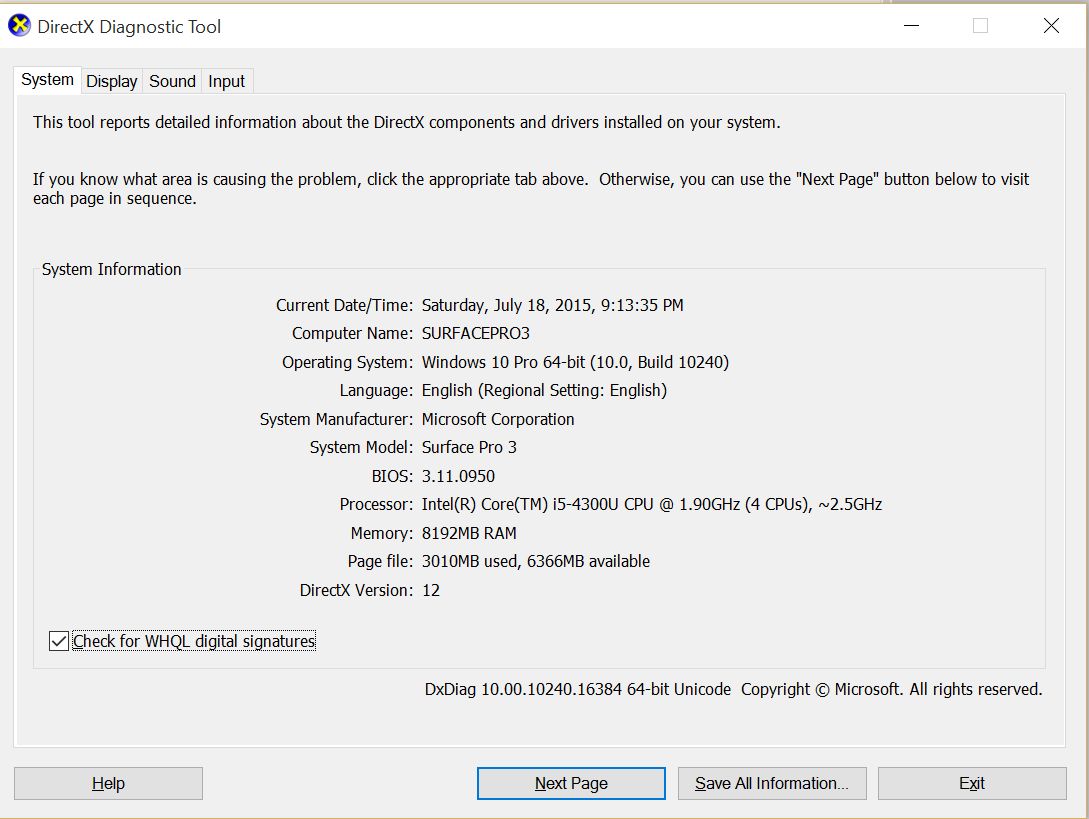Click the Processor label
The width and height of the screenshot is (1089, 819).
[x=376, y=504]
